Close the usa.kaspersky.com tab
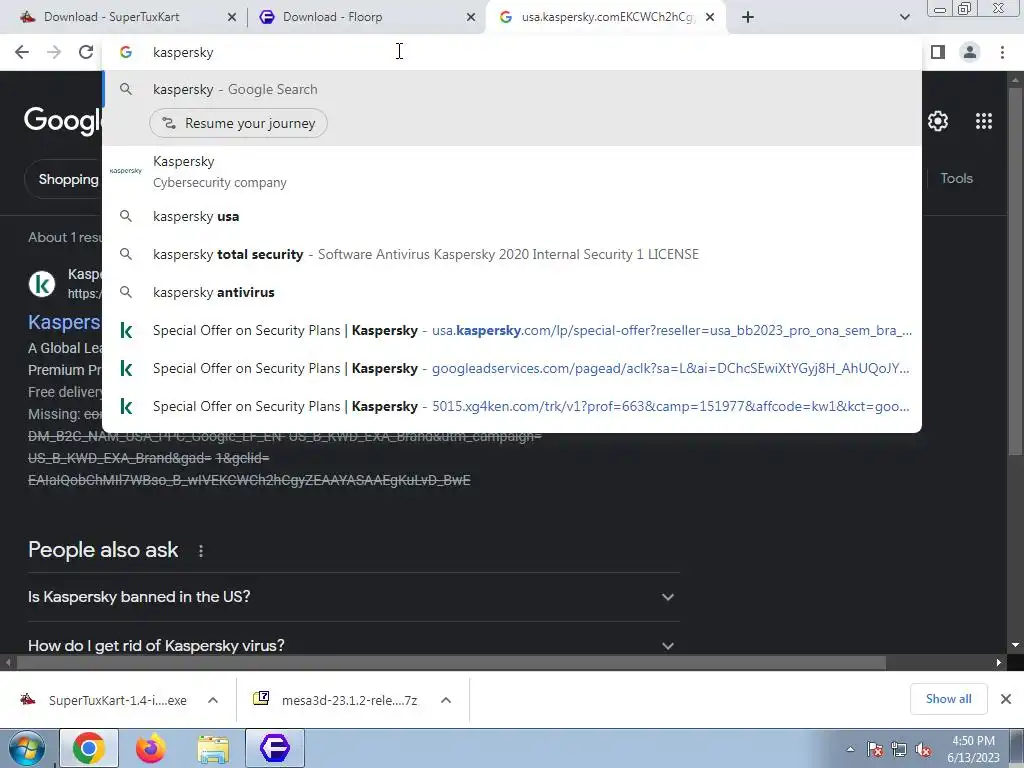1024x768 pixels. (710, 17)
